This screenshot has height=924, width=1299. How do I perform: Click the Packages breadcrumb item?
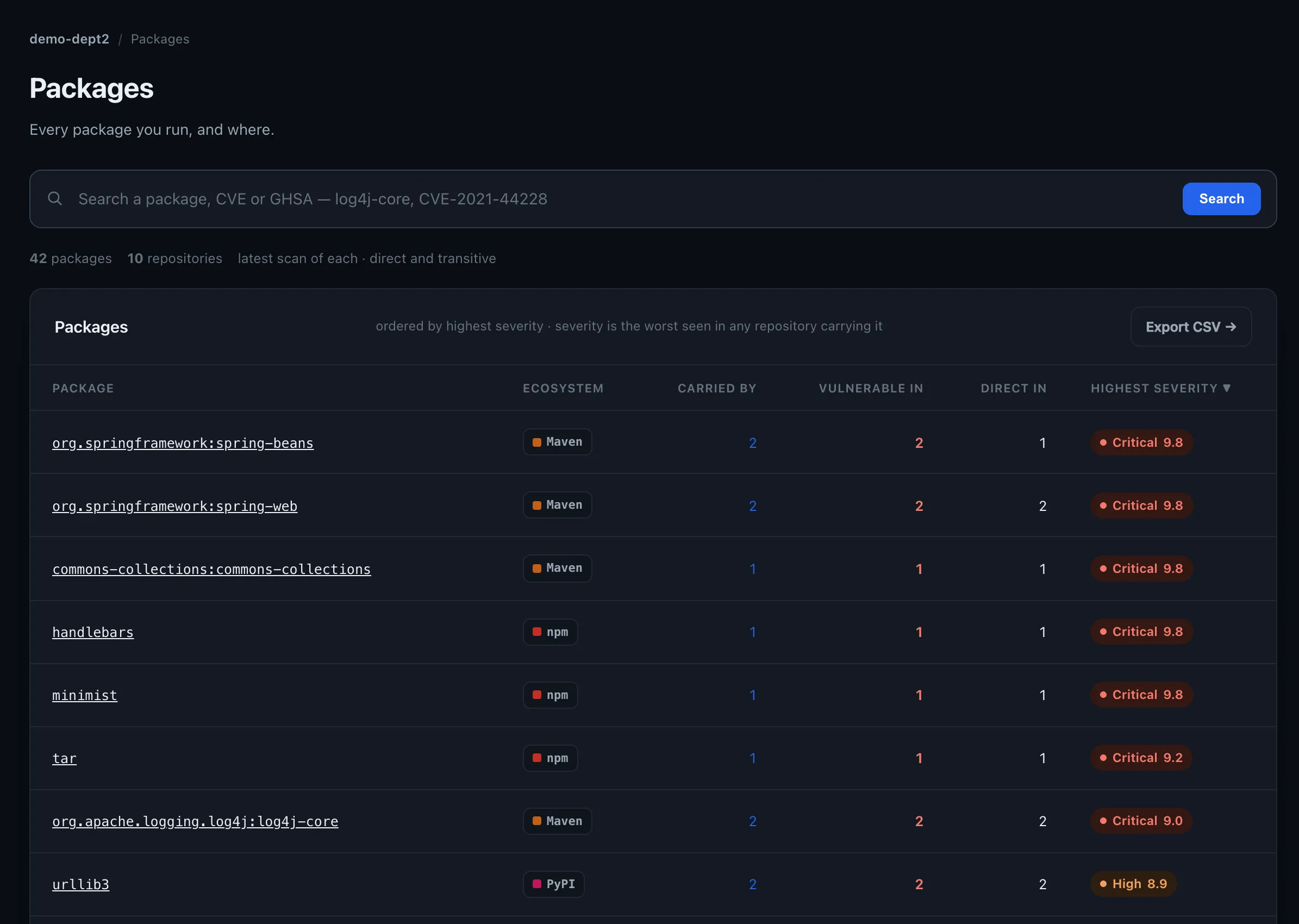click(x=160, y=39)
